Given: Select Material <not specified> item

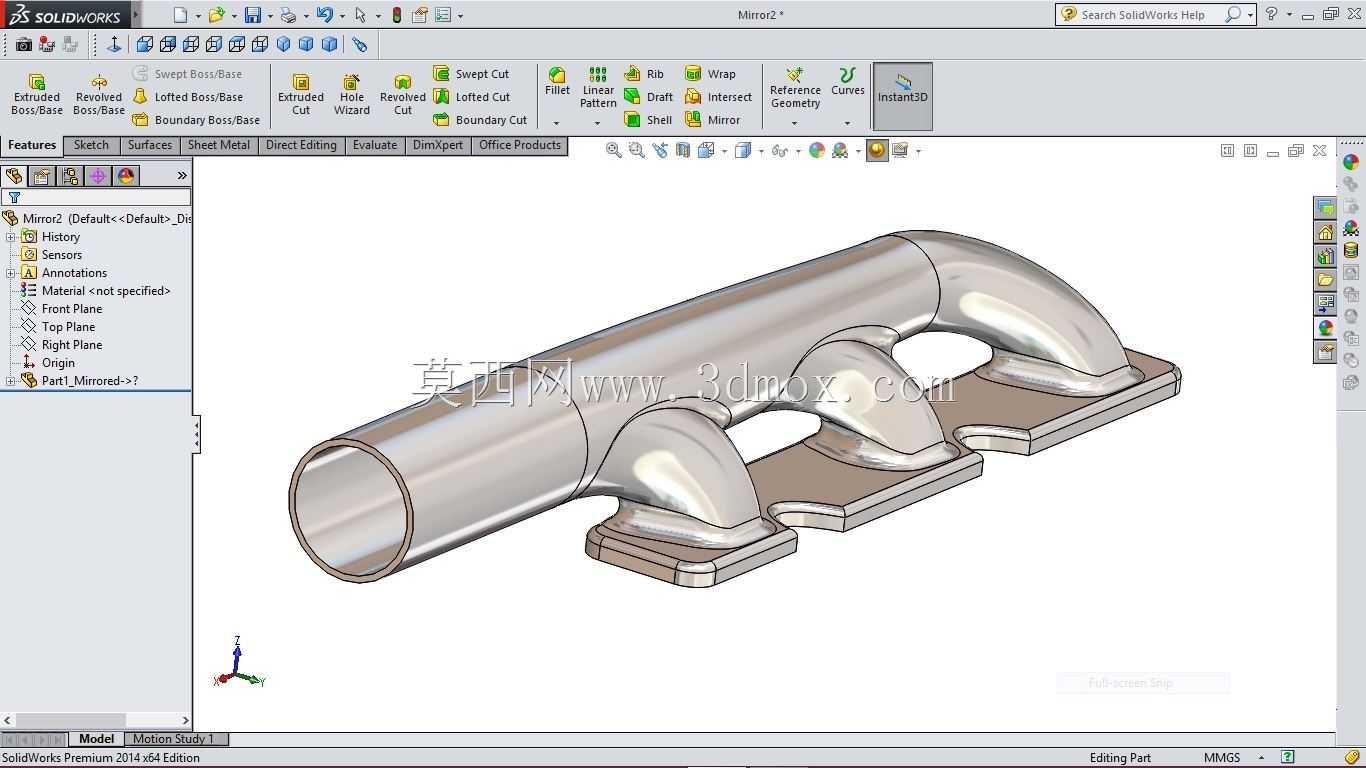Looking at the screenshot, I should tap(95, 291).
